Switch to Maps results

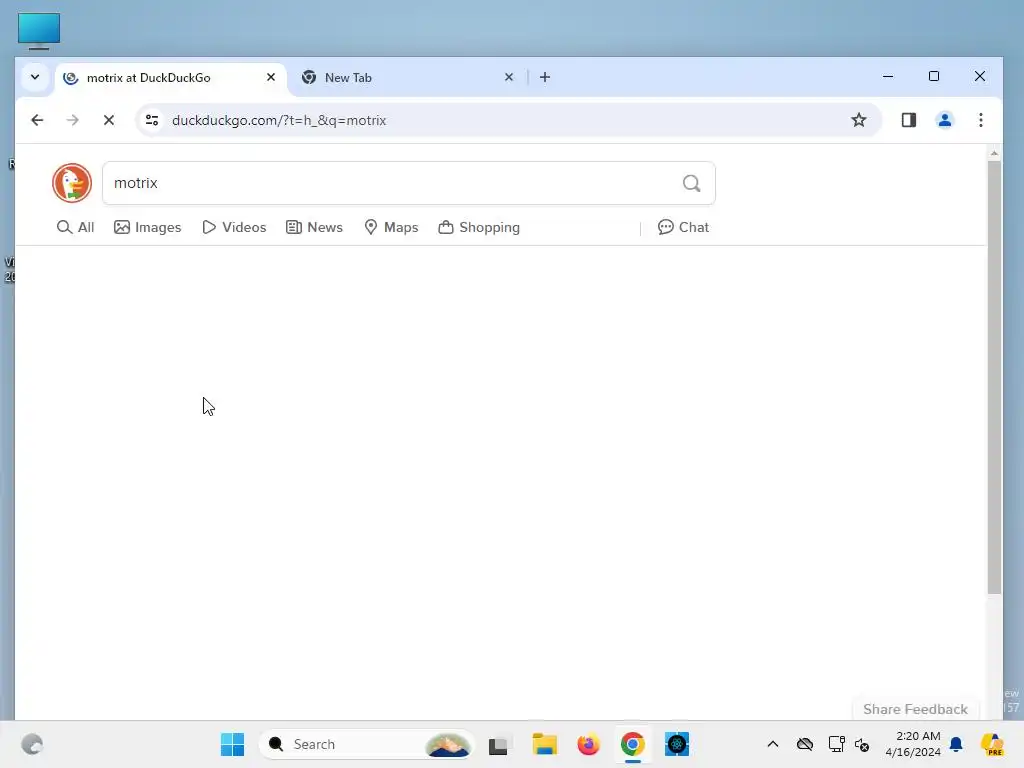click(x=391, y=227)
